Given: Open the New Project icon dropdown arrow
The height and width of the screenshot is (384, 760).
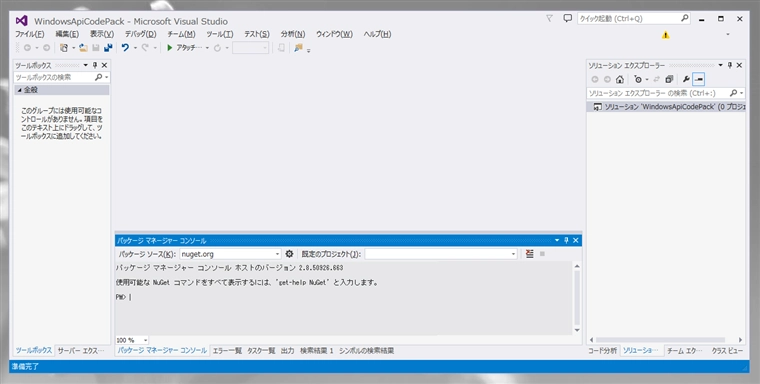Looking at the screenshot, I should 74,48.
